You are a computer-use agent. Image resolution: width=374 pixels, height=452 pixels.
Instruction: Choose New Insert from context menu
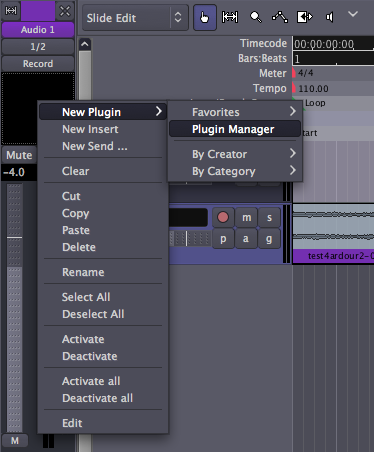103,129
